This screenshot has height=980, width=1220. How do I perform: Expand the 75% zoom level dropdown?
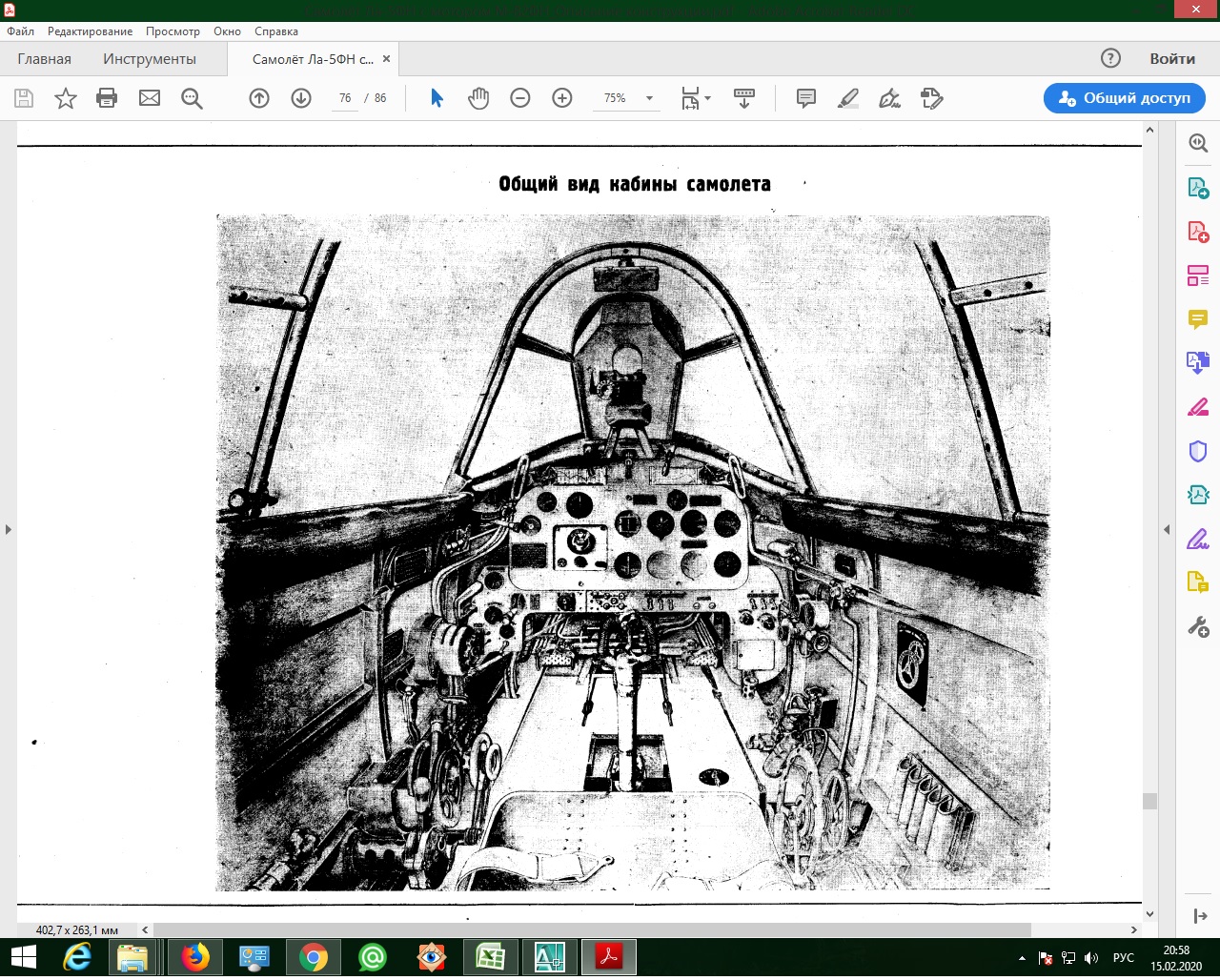649,98
